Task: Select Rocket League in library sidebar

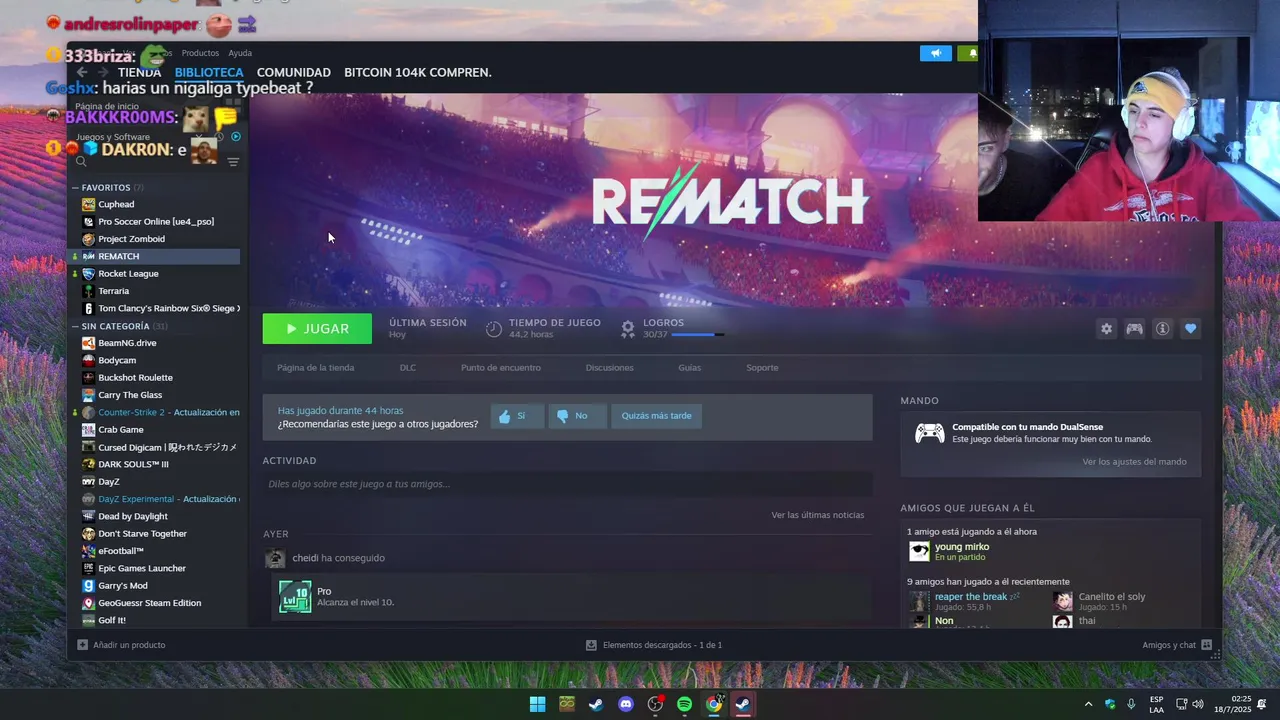Action: pyautogui.click(x=128, y=274)
